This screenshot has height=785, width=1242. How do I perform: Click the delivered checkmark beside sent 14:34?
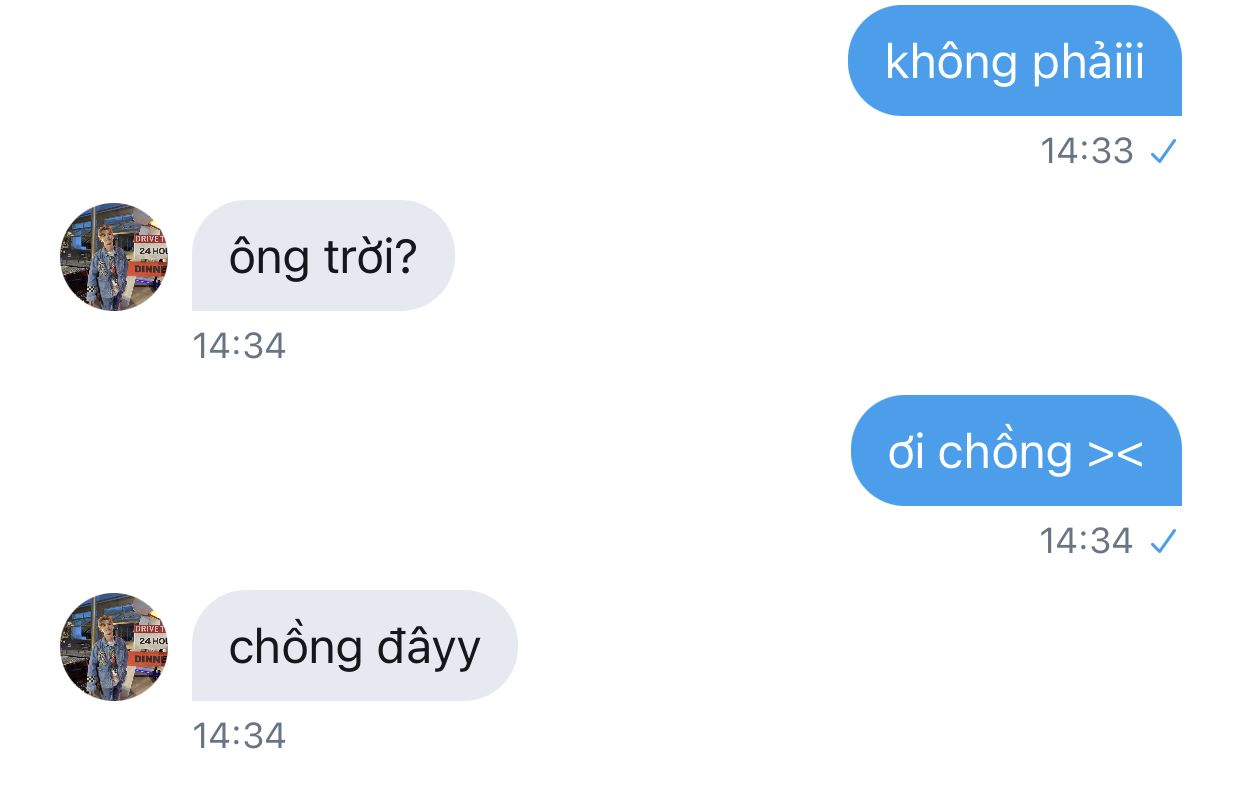(x=1163, y=542)
